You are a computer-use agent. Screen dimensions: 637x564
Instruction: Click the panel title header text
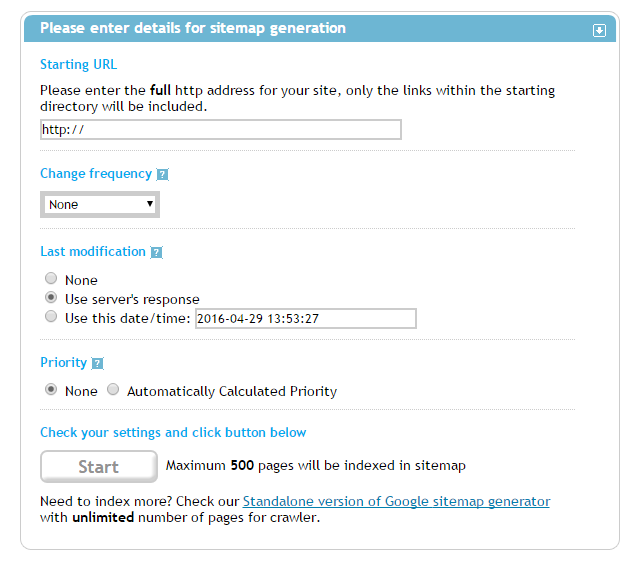click(x=193, y=28)
